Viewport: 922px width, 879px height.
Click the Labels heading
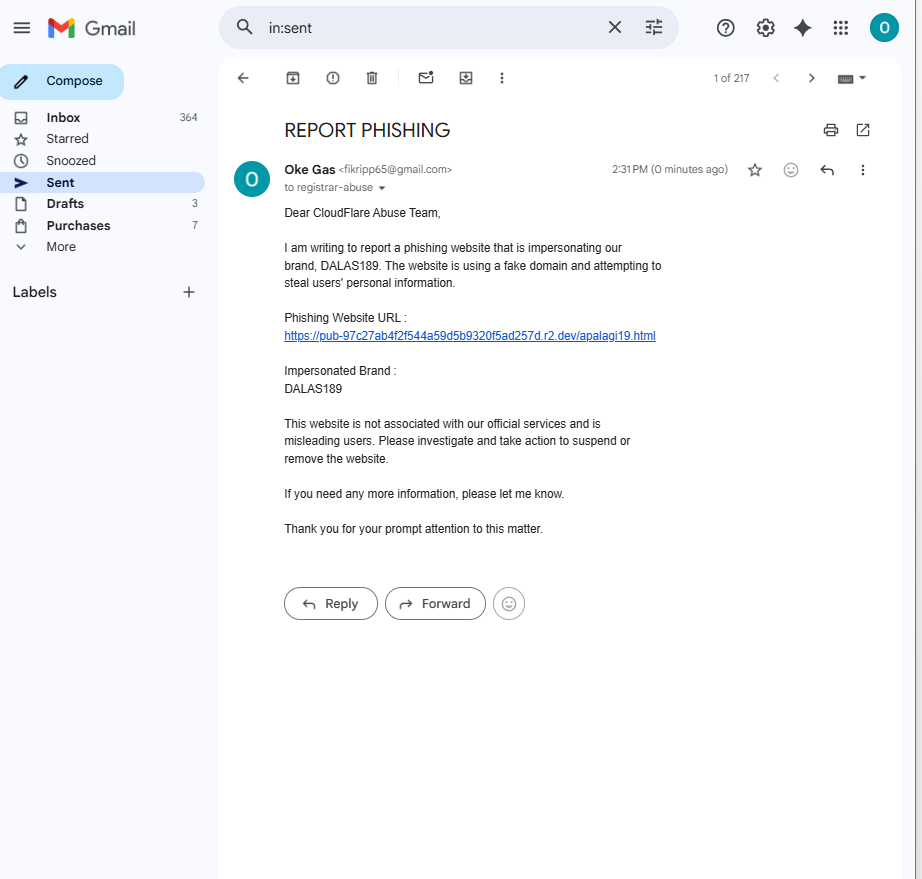tap(35, 292)
